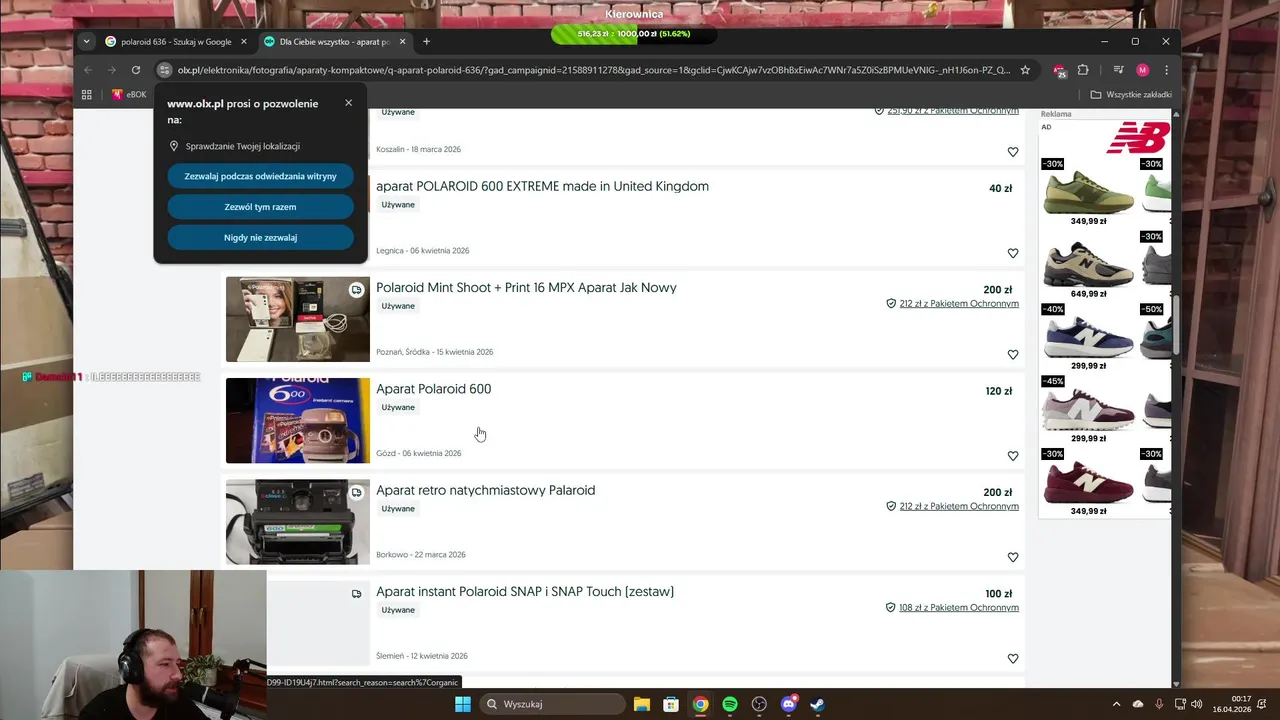Reload the OLX page
This screenshot has height=720, width=1280.
point(136,70)
